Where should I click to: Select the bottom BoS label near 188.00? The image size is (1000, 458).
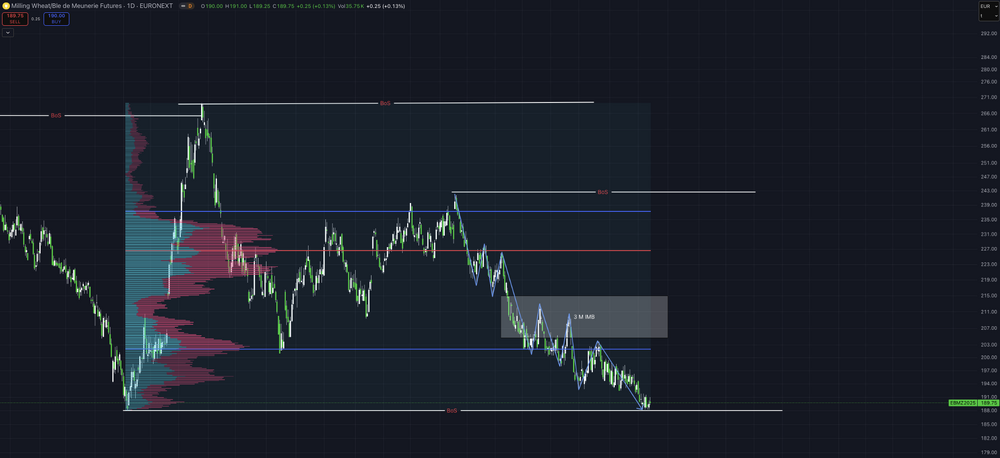[x=452, y=410]
